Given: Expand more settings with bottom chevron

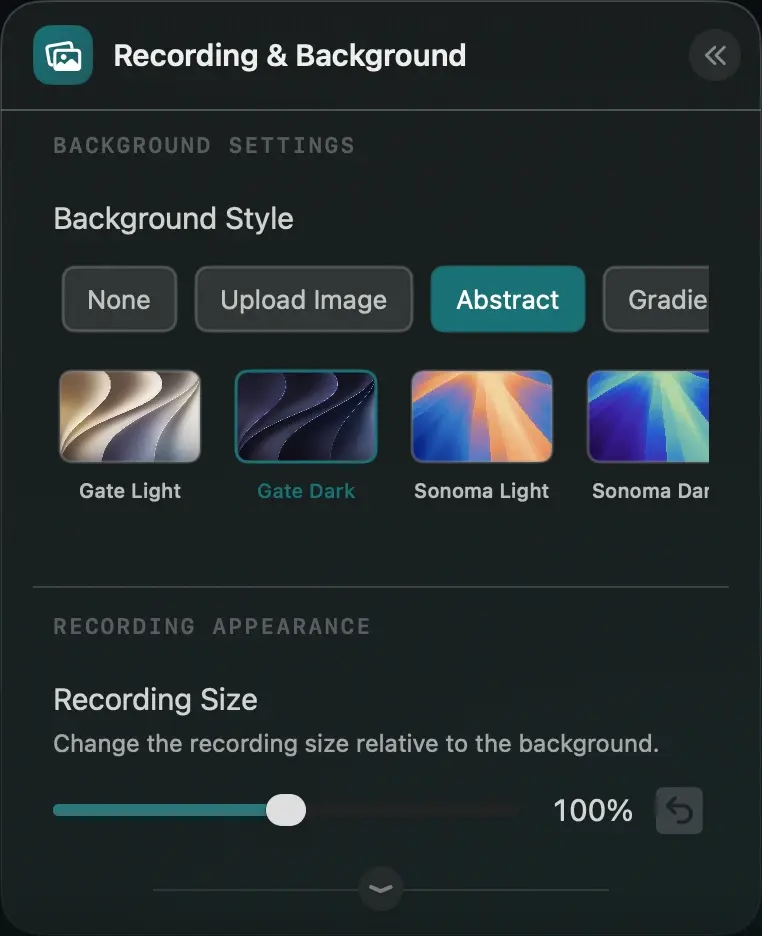Looking at the screenshot, I should coord(381,889).
